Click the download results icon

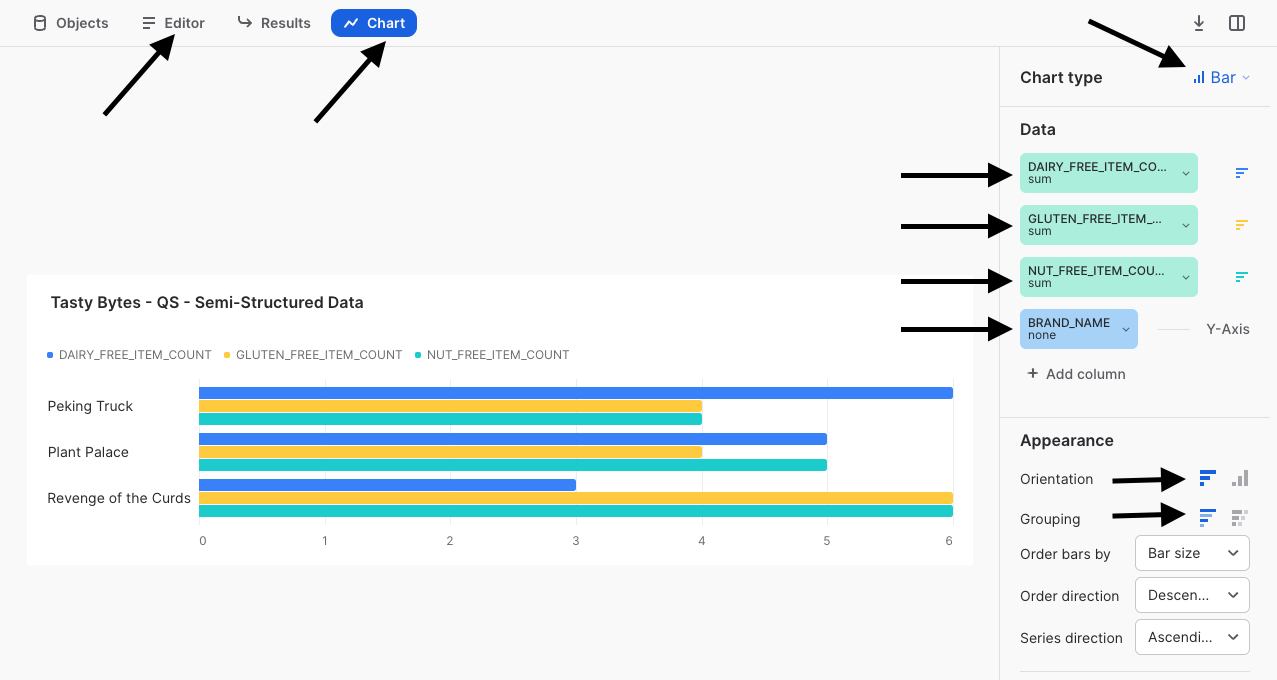pyautogui.click(x=1198, y=22)
